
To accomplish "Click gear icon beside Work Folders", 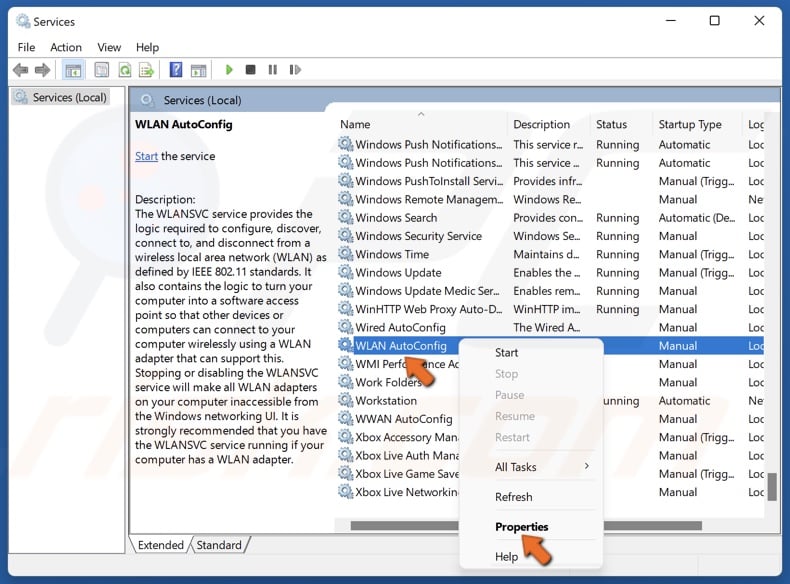I will pyautogui.click(x=345, y=382).
